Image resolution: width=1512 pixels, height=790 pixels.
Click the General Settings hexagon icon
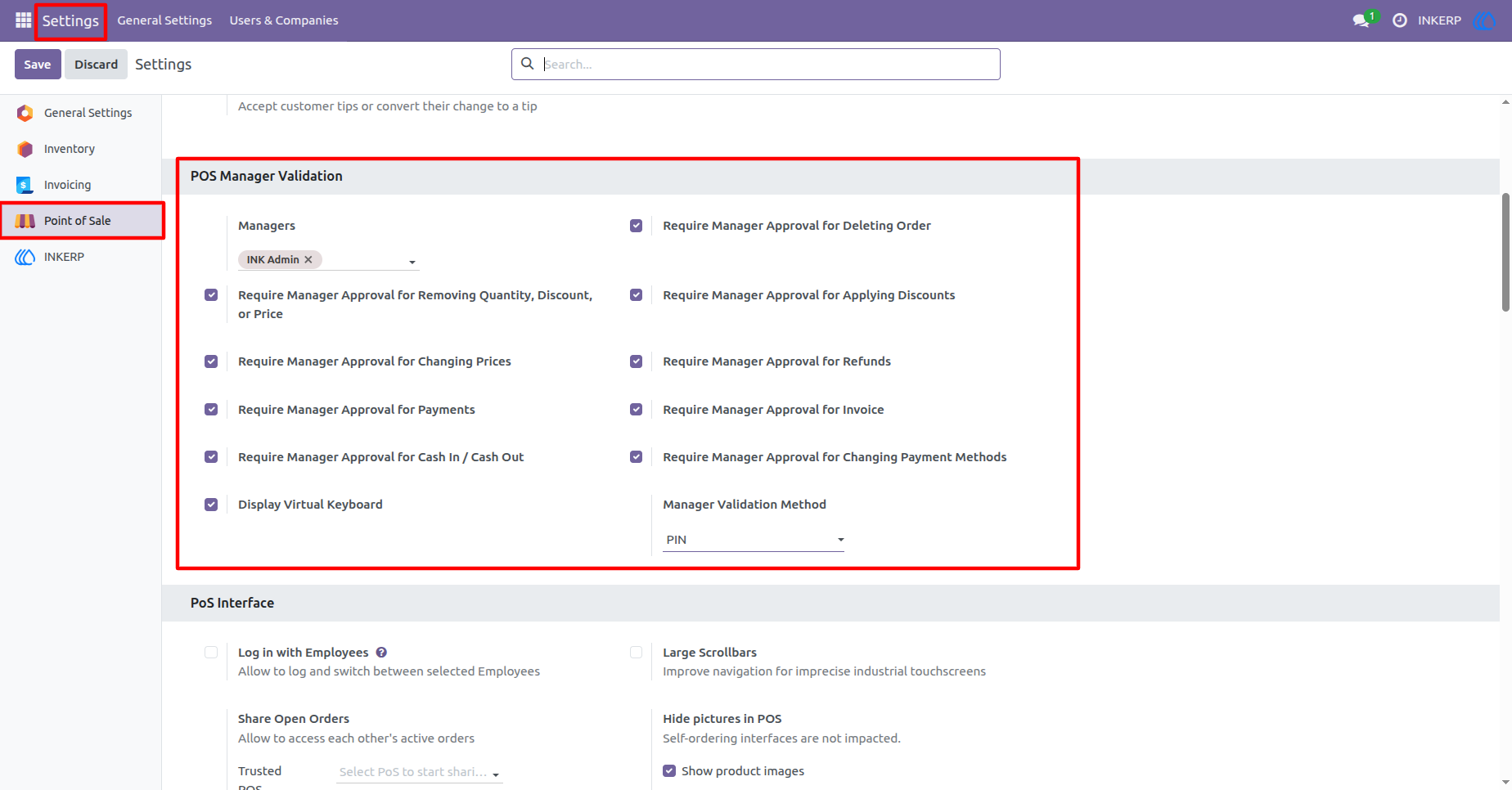point(25,113)
